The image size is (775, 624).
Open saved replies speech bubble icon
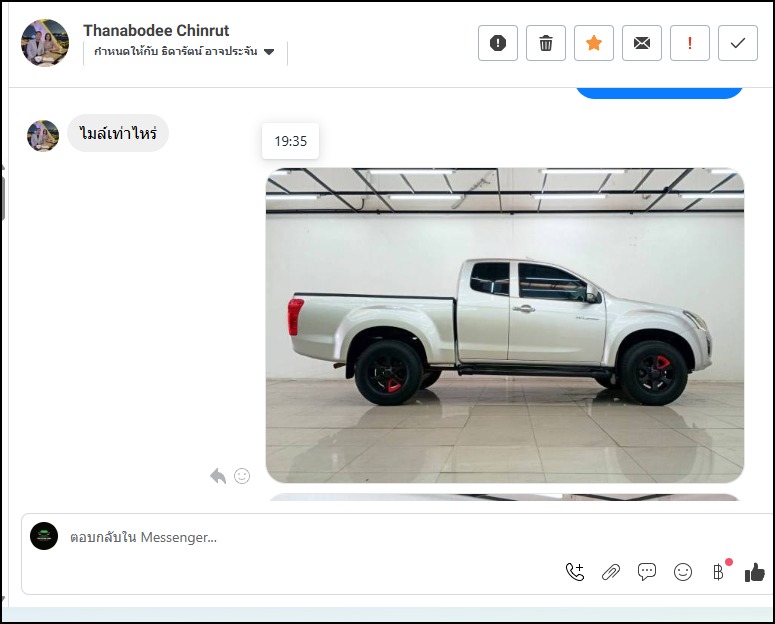(x=646, y=572)
